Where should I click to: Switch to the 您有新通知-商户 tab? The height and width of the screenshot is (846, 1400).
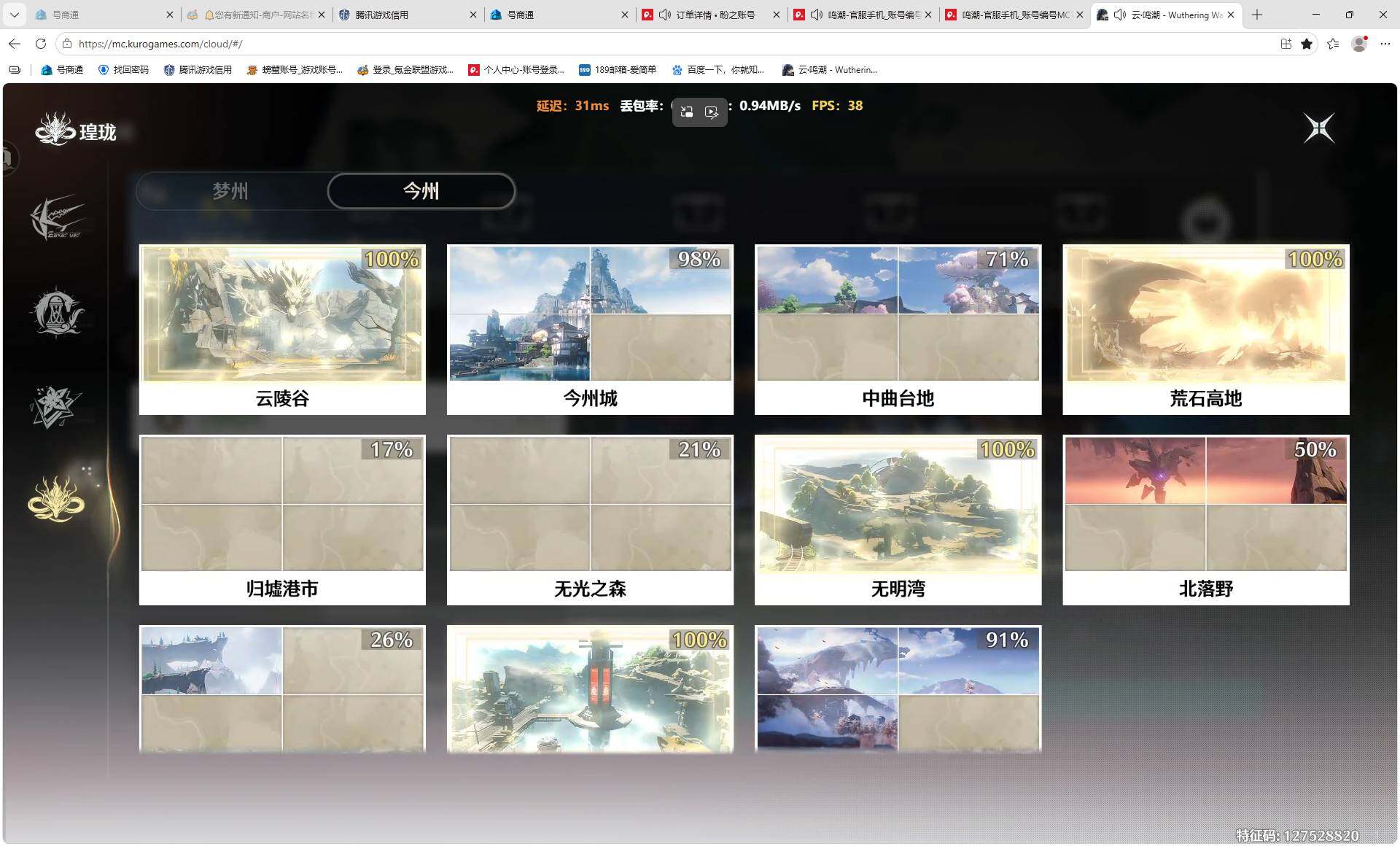256,15
